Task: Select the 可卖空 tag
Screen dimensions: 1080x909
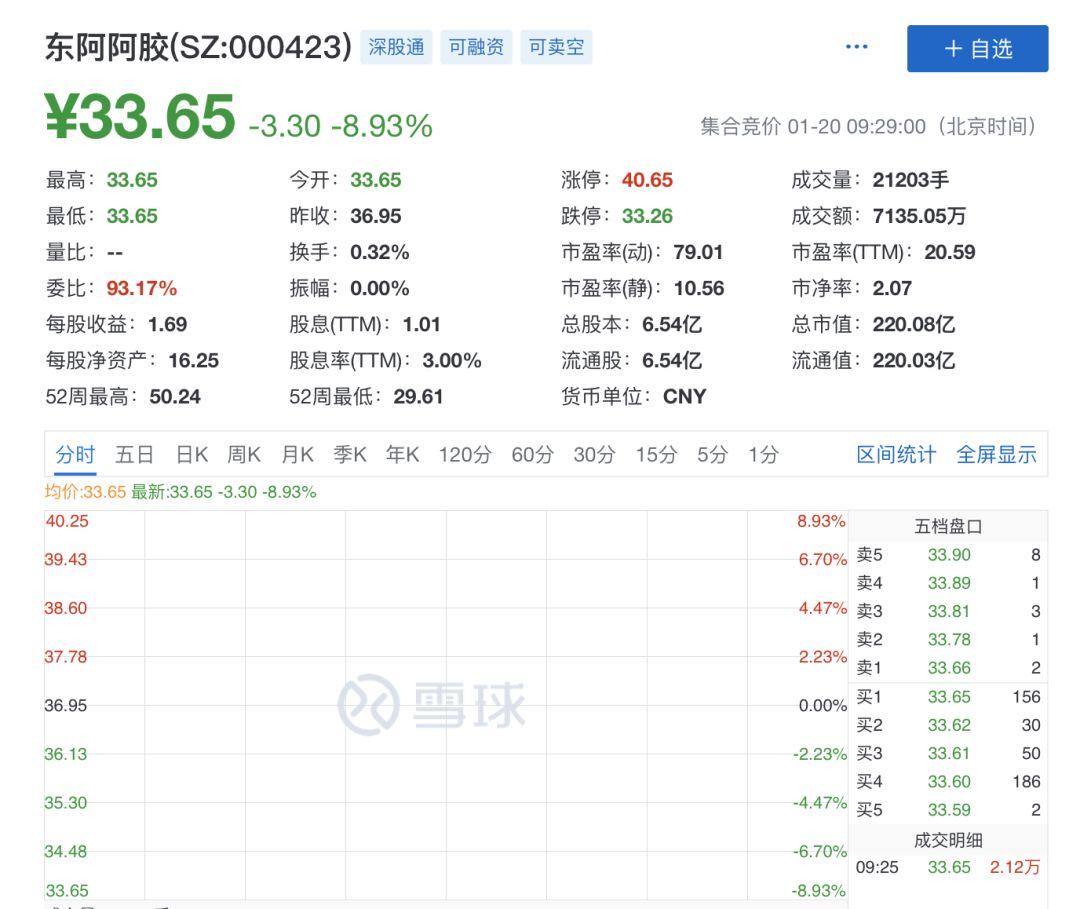Action: click(x=556, y=47)
